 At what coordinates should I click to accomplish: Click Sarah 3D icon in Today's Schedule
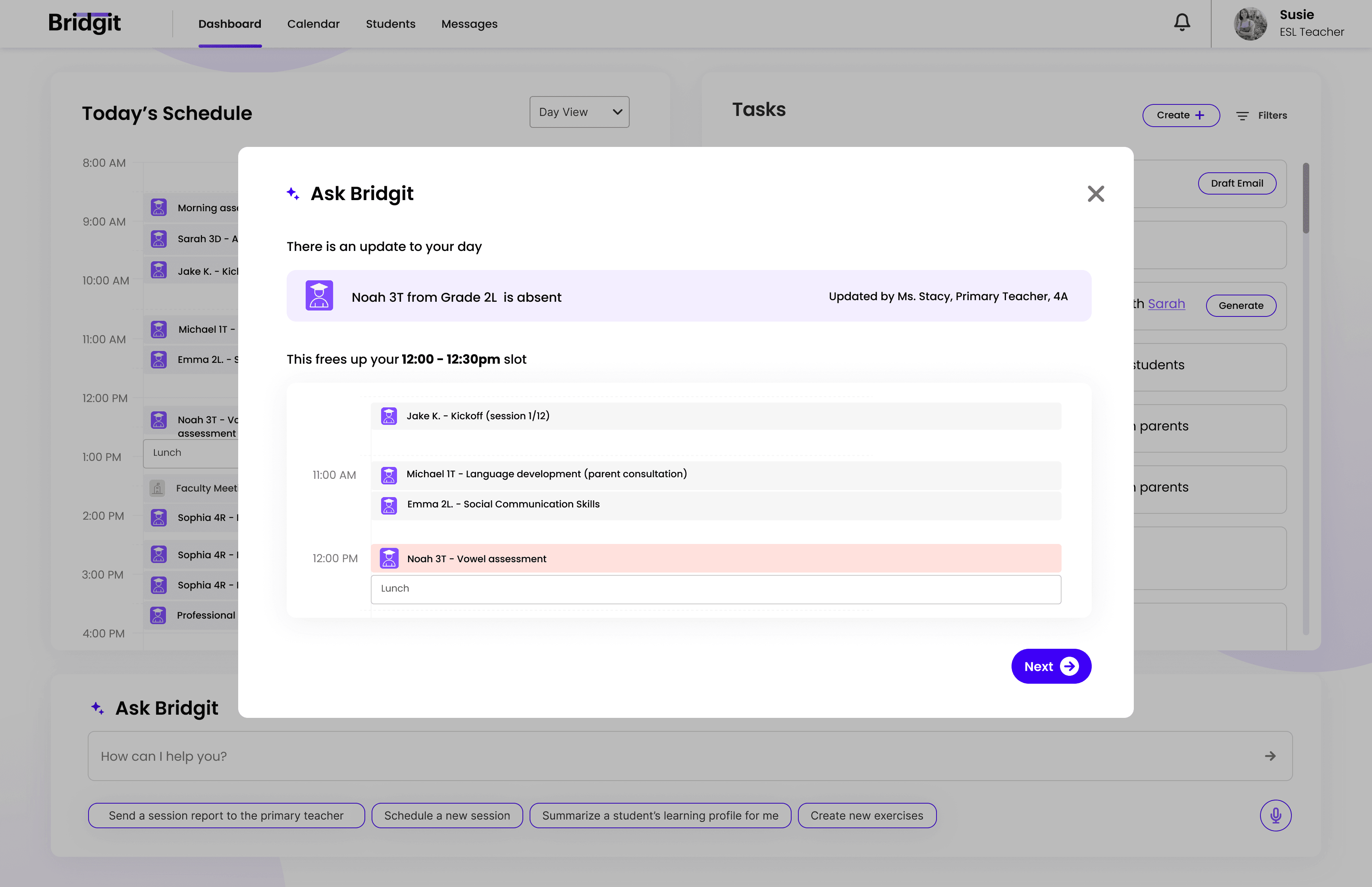158,239
